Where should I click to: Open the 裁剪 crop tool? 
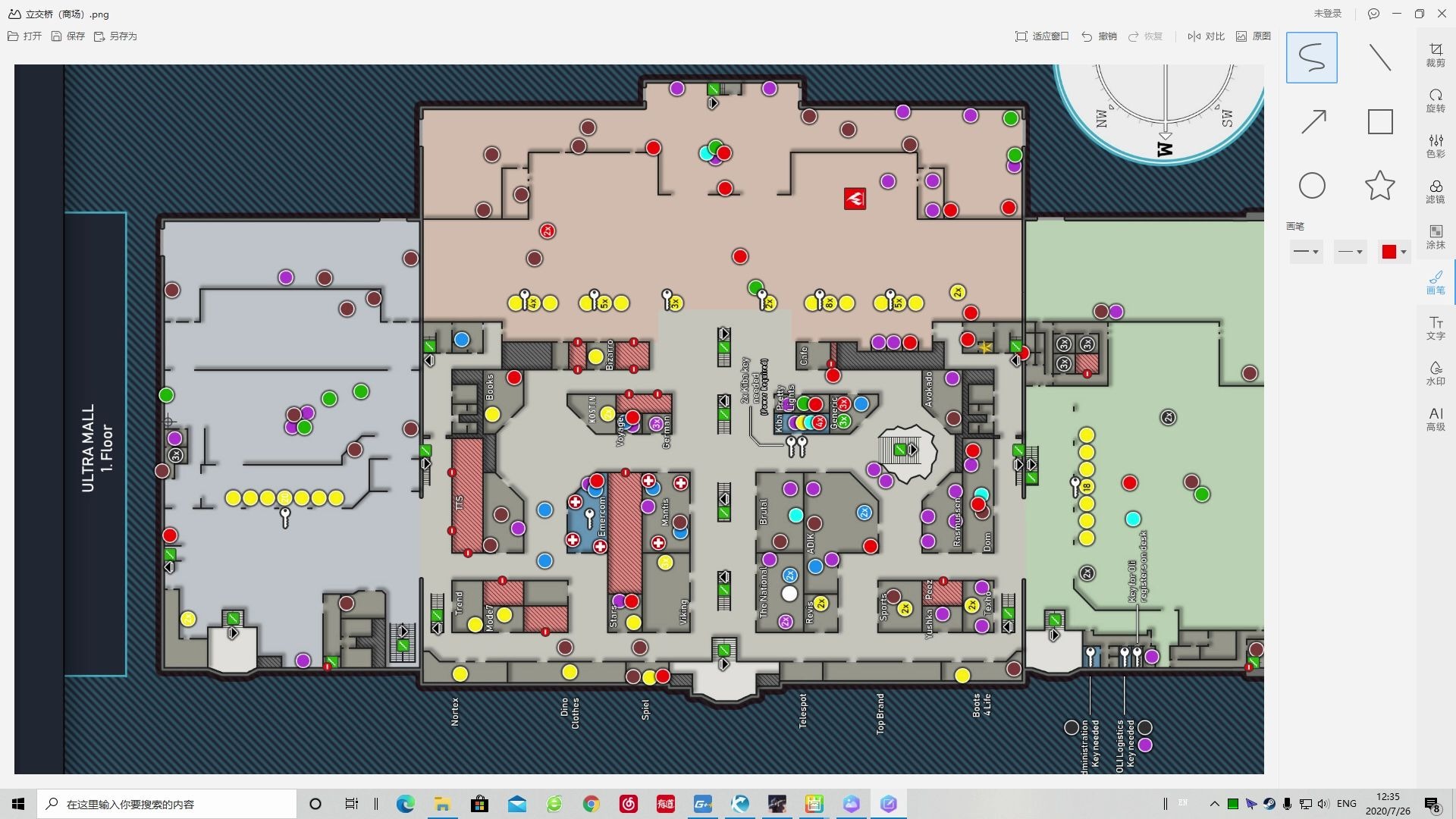tap(1435, 55)
